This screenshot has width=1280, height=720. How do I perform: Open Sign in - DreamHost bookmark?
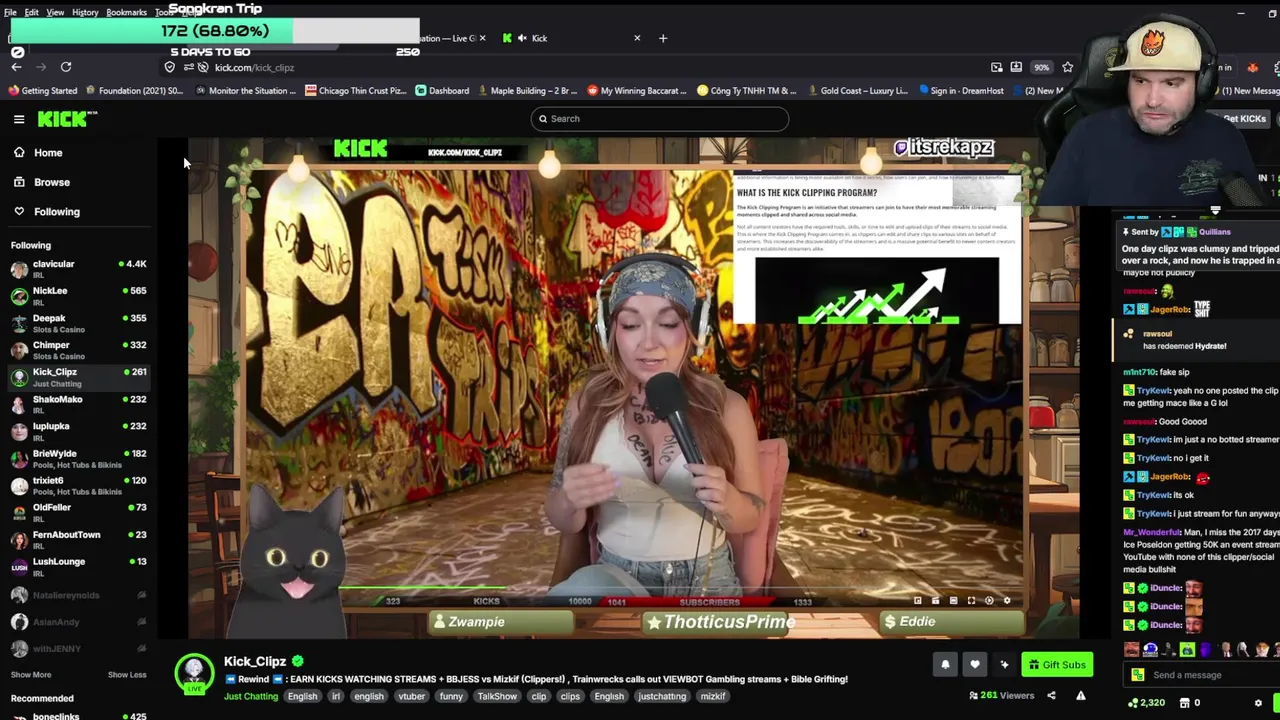tap(960, 91)
